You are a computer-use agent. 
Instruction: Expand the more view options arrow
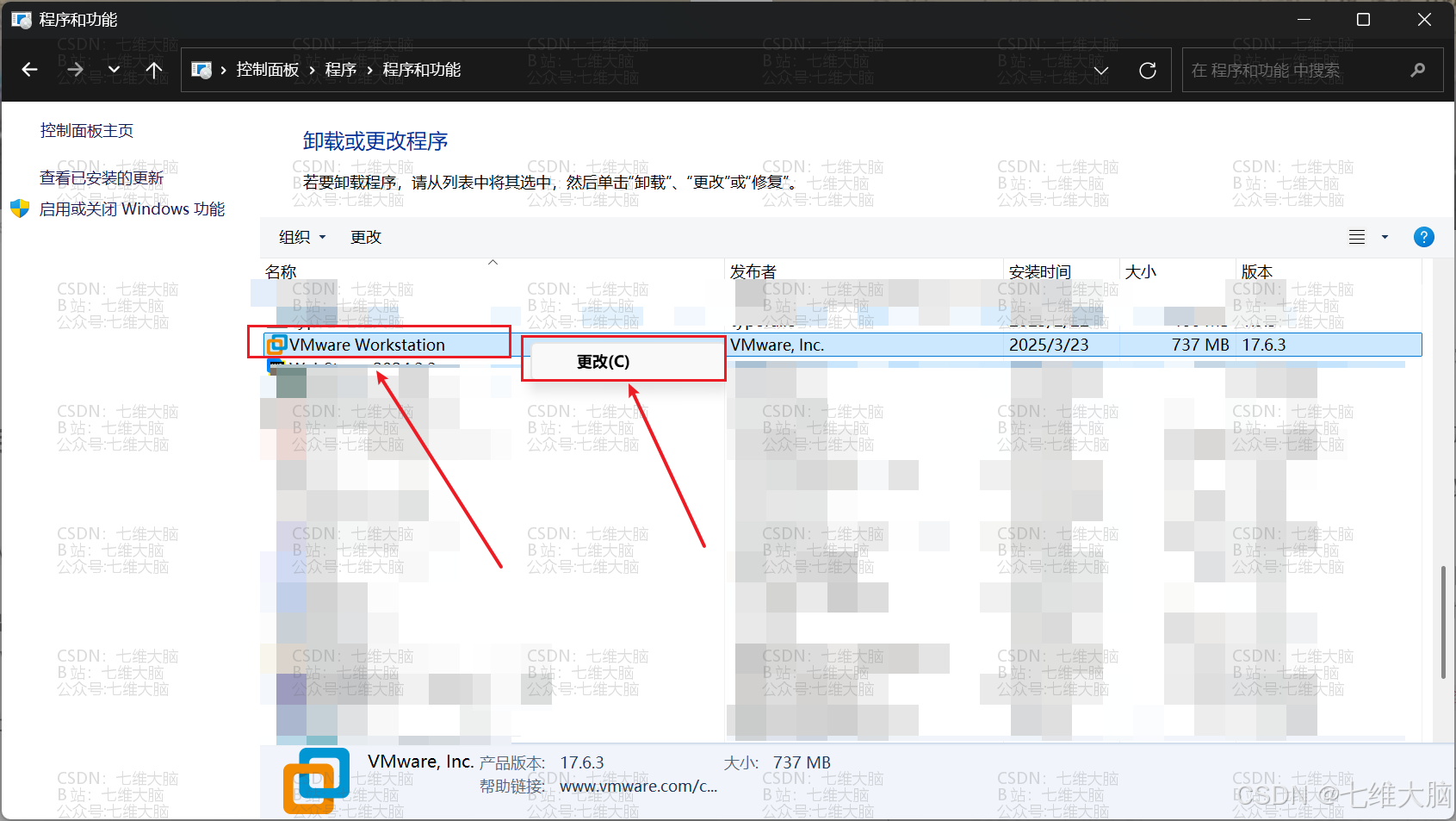point(1385,237)
